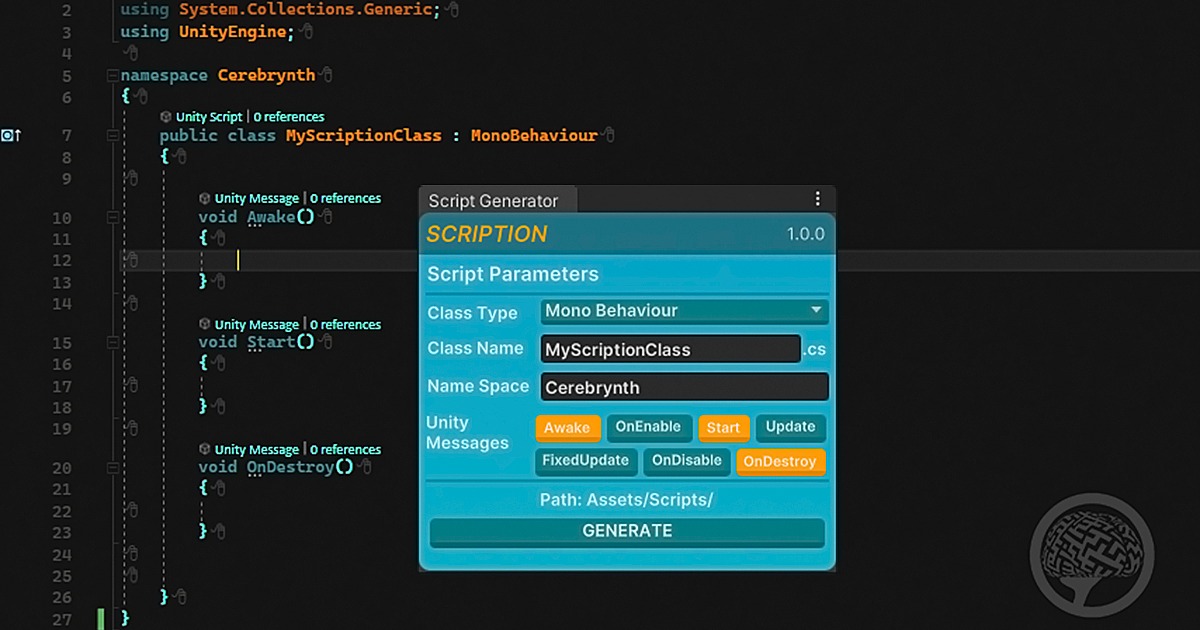The image size is (1200, 630).
Task: Select the Script Generator tab
Action: [x=493, y=201]
